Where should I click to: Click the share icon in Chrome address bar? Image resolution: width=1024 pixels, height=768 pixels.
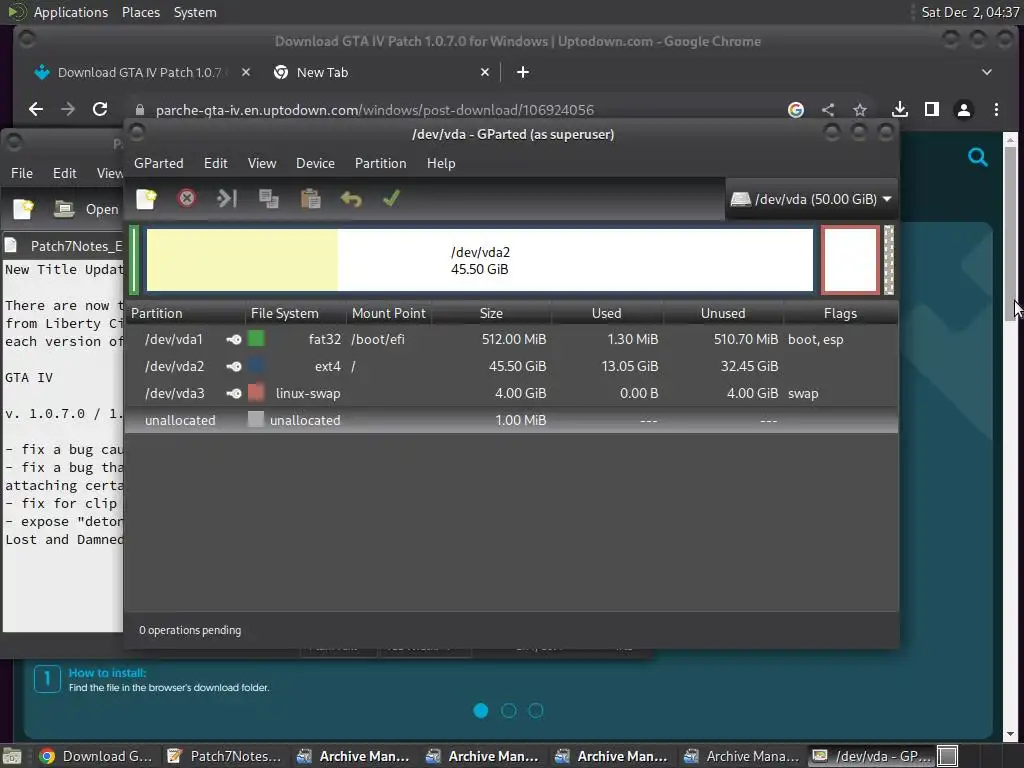pyautogui.click(x=828, y=110)
